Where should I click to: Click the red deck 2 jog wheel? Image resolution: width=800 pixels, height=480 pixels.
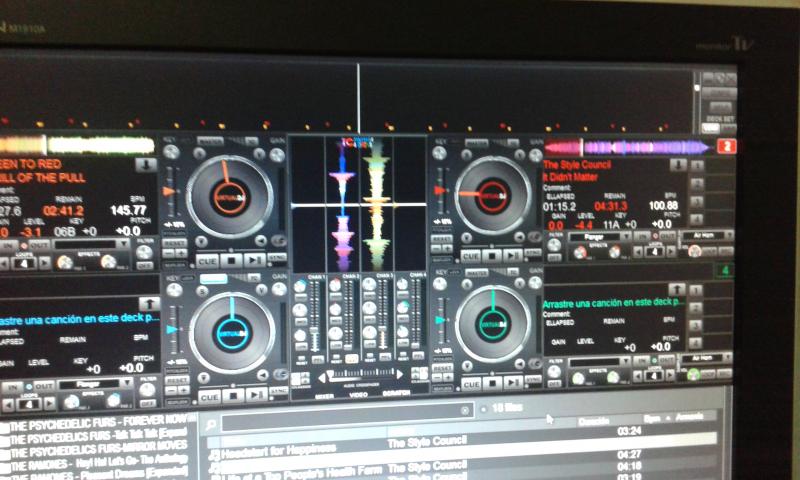coord(493,194)
